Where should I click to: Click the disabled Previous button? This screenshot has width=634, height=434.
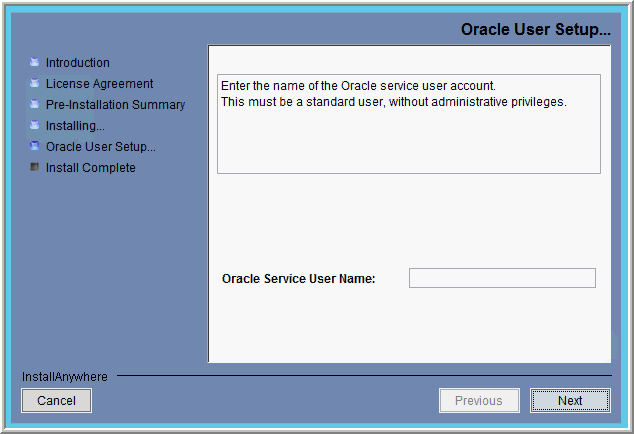(x=479, y=400)
